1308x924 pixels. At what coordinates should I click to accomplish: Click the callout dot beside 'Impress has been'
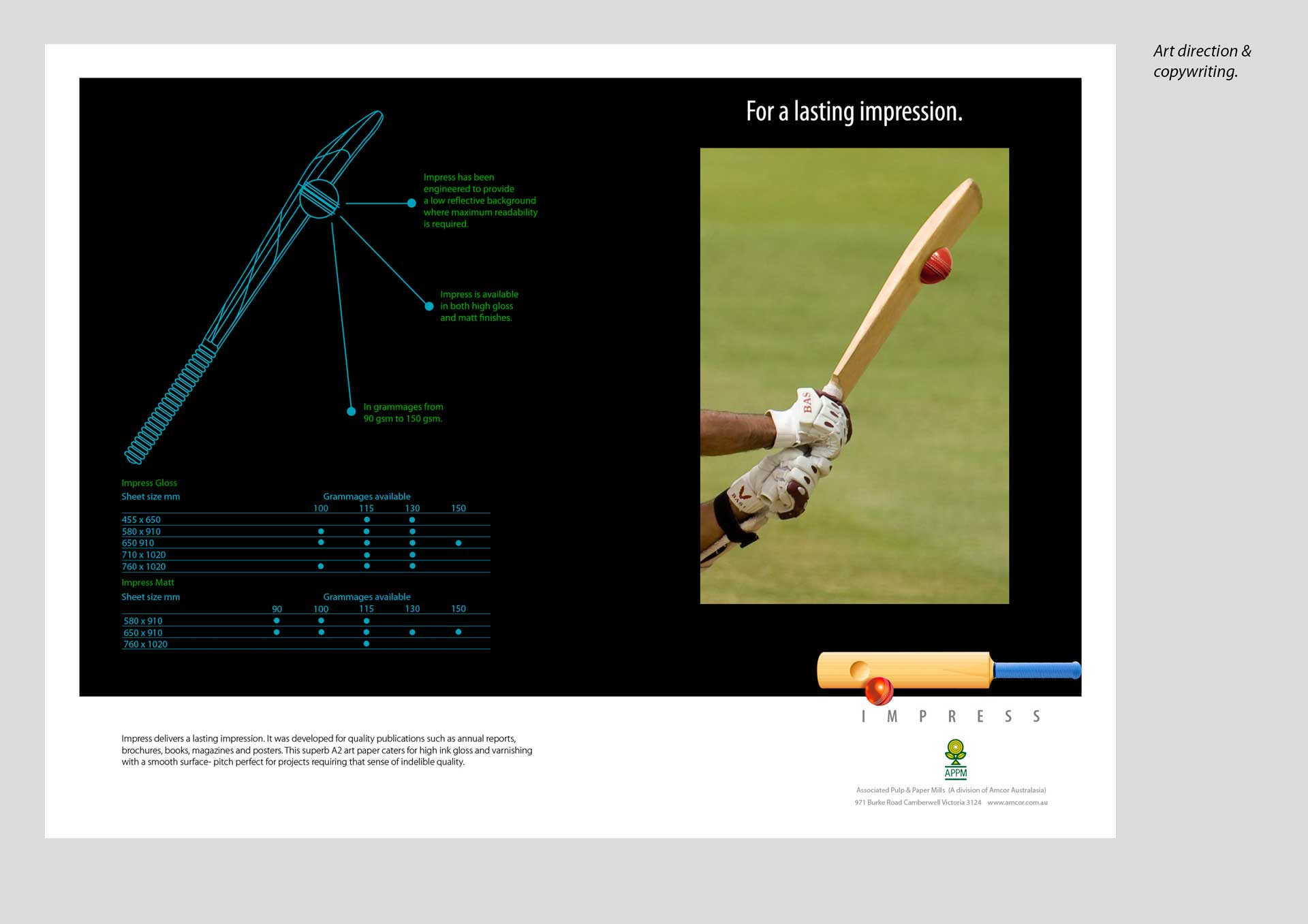point(411,203)
